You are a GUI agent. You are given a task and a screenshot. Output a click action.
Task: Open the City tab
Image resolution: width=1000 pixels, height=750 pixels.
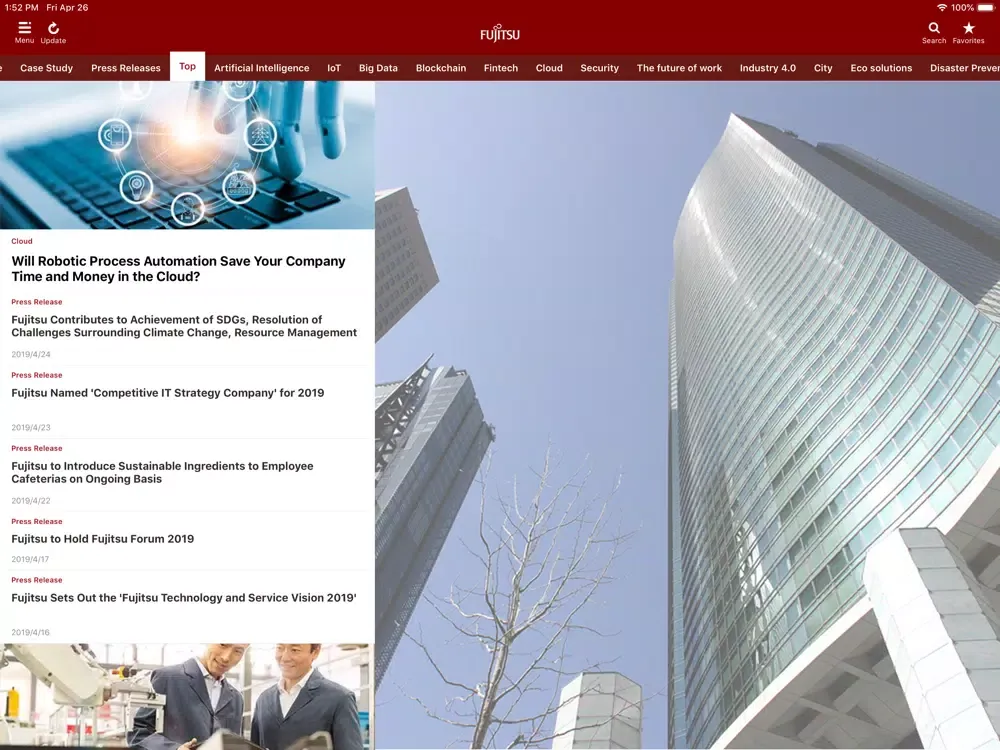[823, 68]
